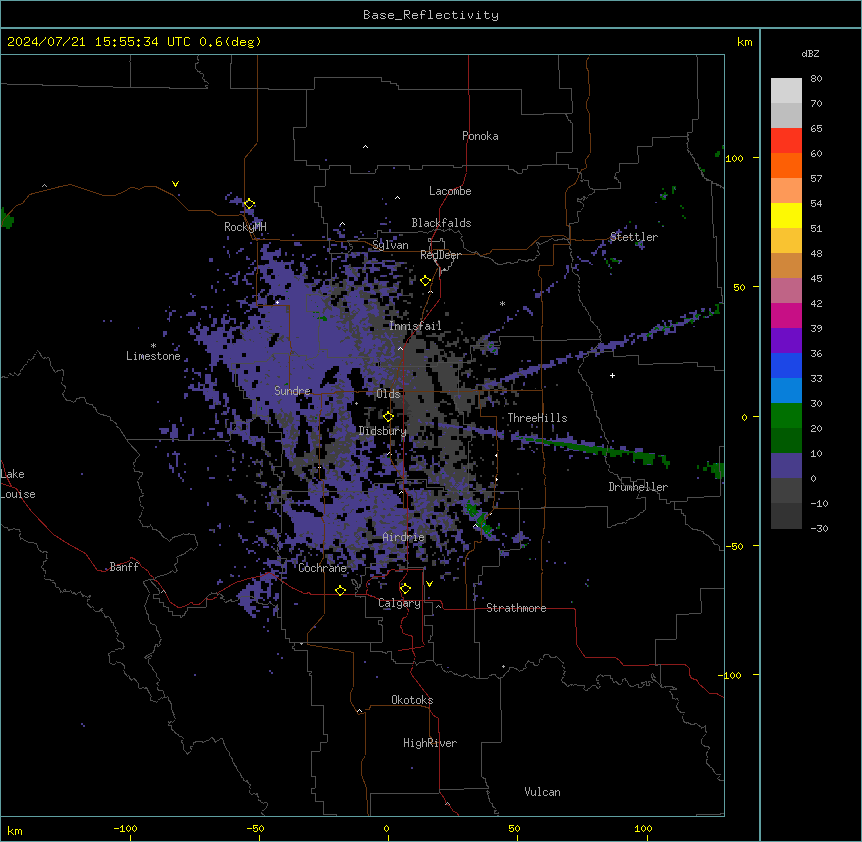Click the white plus marker northwest of Drumheller
Screen dimensions: 862x842
pyautogui.click(x=612, y=375)
